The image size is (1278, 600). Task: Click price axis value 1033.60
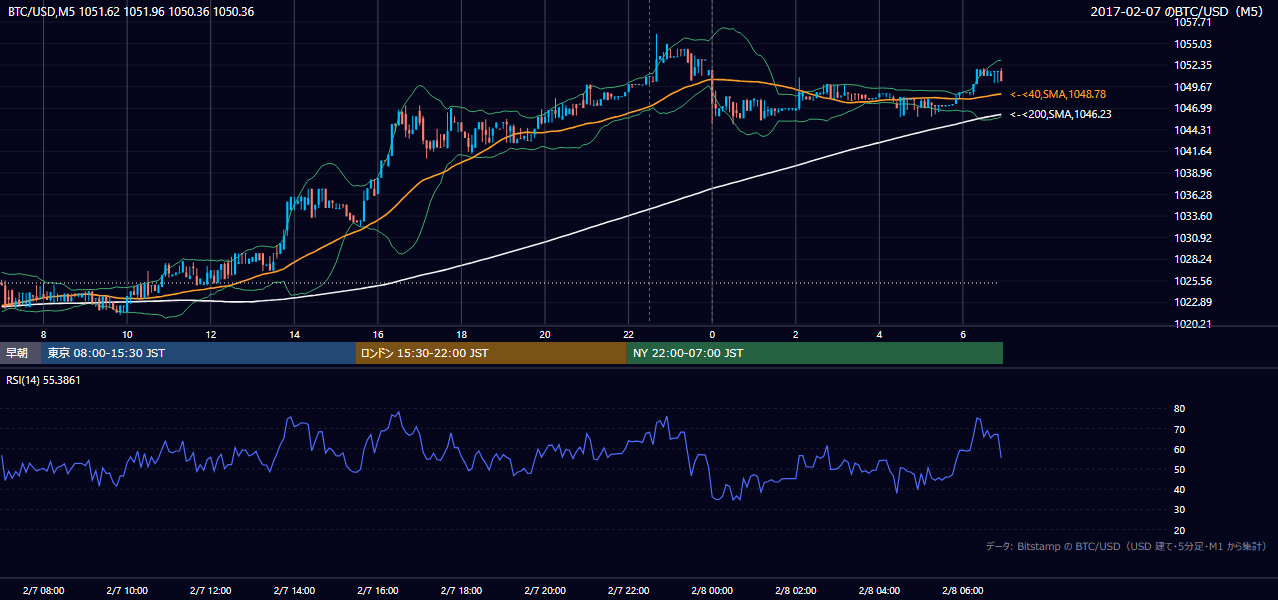click(x=1194, y=216)
